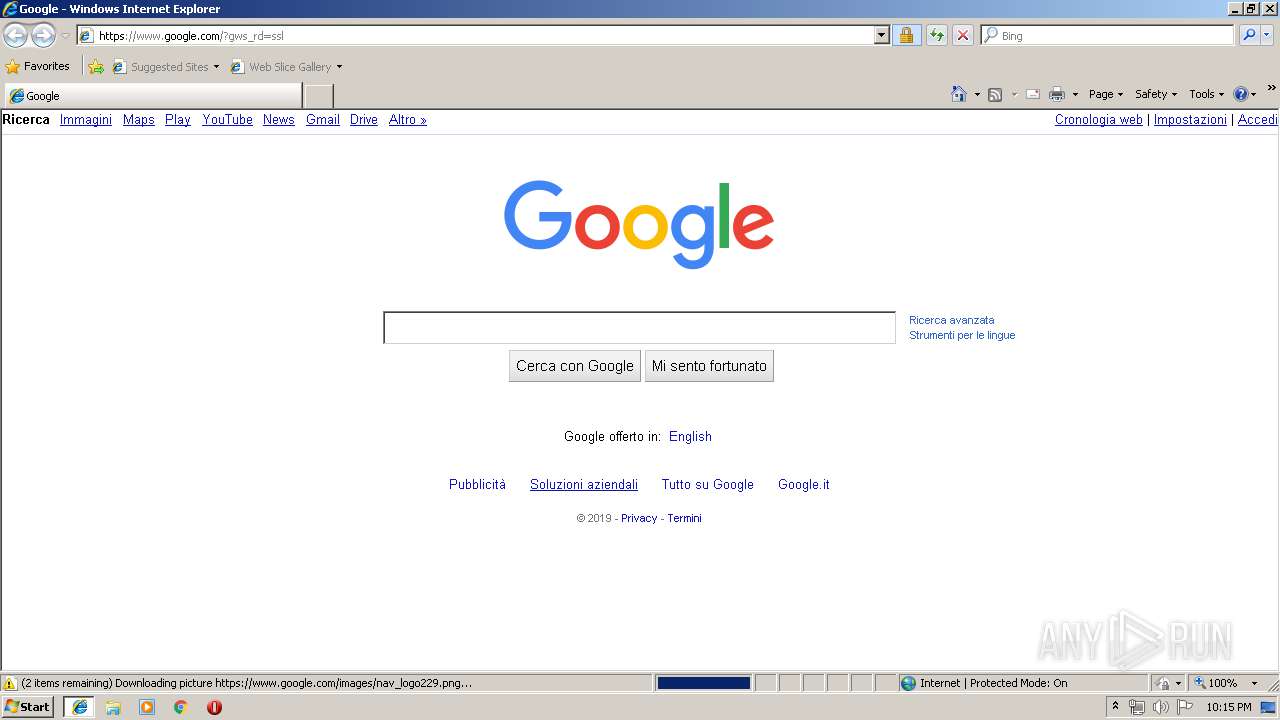Click the browser Forward arrow button
1280x720 pixels.
(x=43, y=36)
